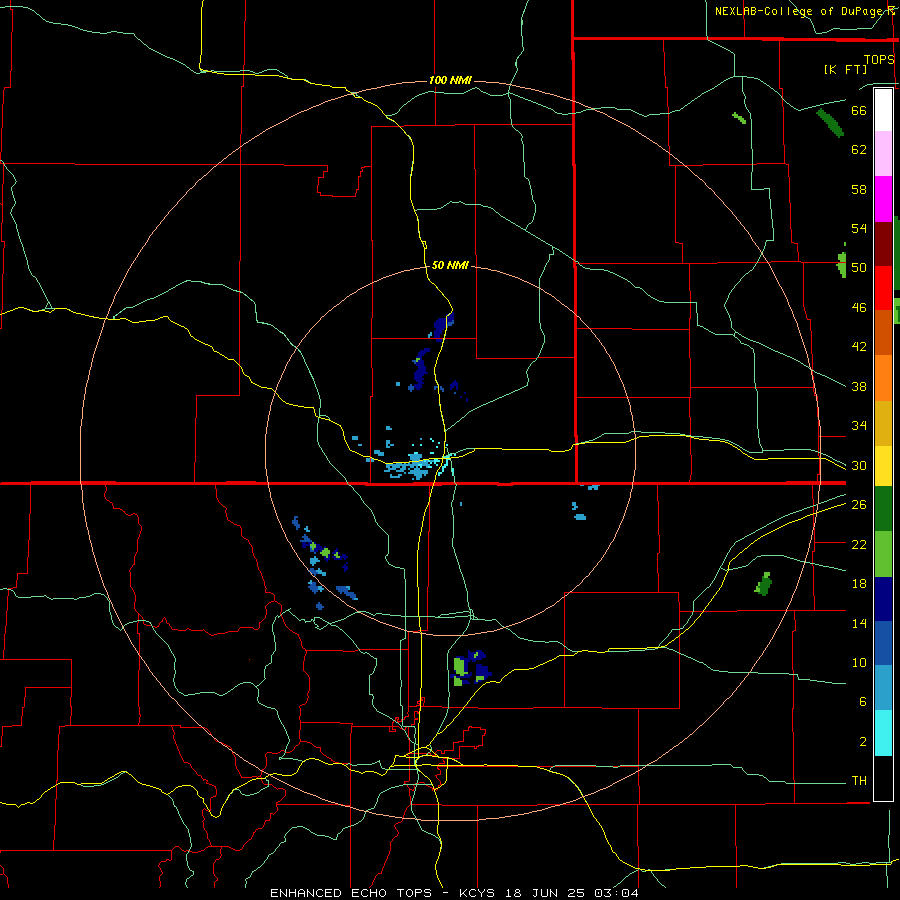Select the 46 scale label

(859, 308)
